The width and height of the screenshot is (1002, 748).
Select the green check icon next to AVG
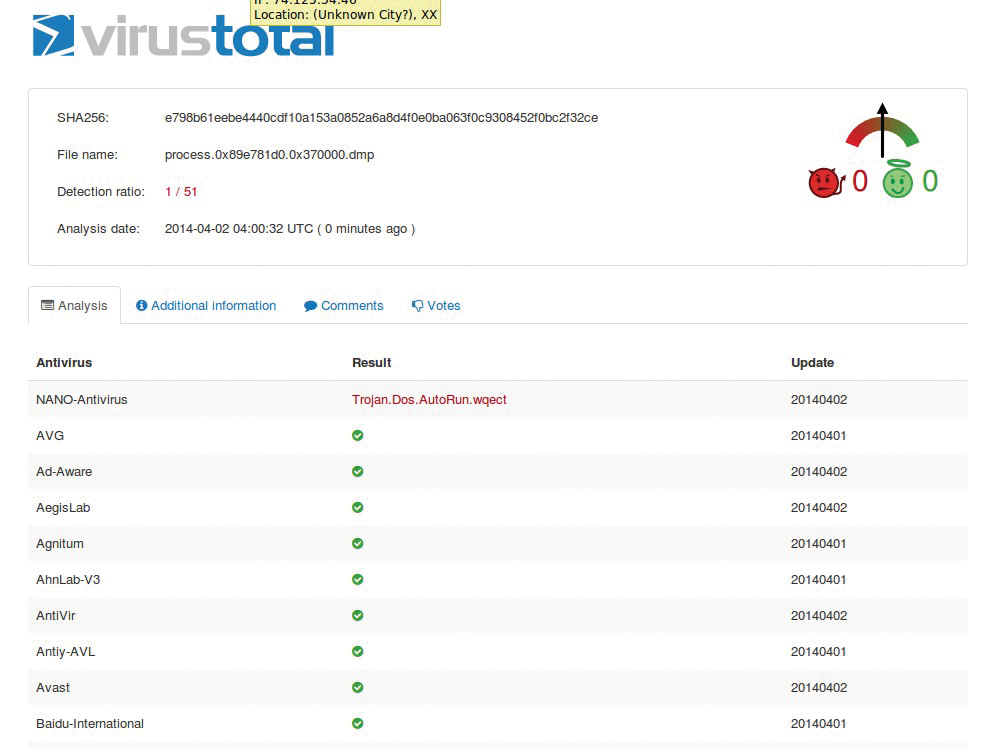tap(357, 435)
